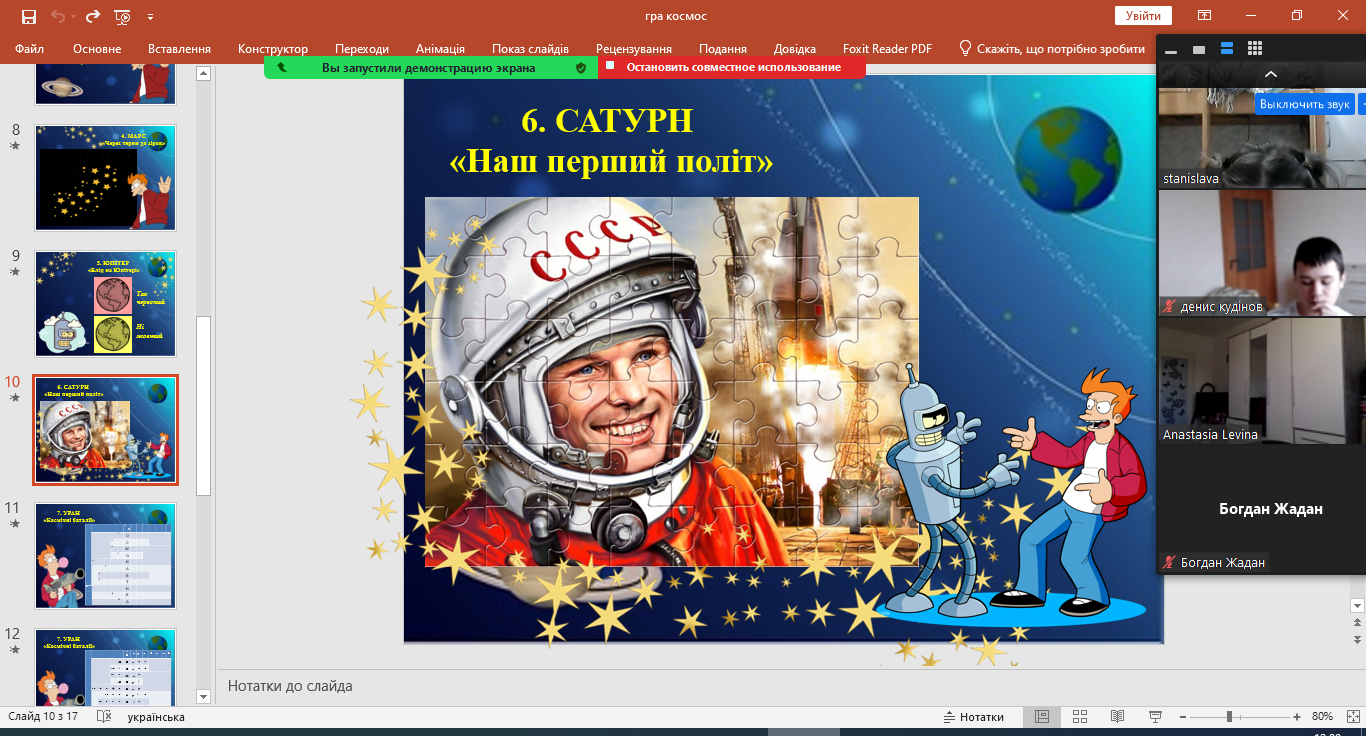The width and height of the screenshot is (1366, 736).
Task: Open the undo history dropdown arrow
Action: point(73,17)
